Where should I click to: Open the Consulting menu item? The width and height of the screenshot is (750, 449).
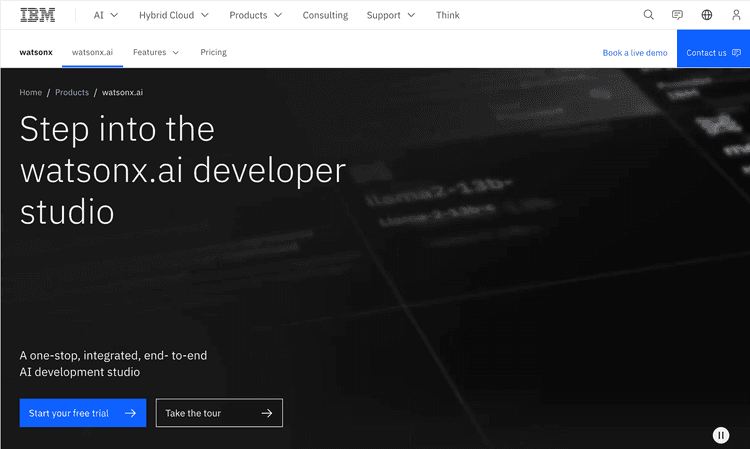click(325, 15)
